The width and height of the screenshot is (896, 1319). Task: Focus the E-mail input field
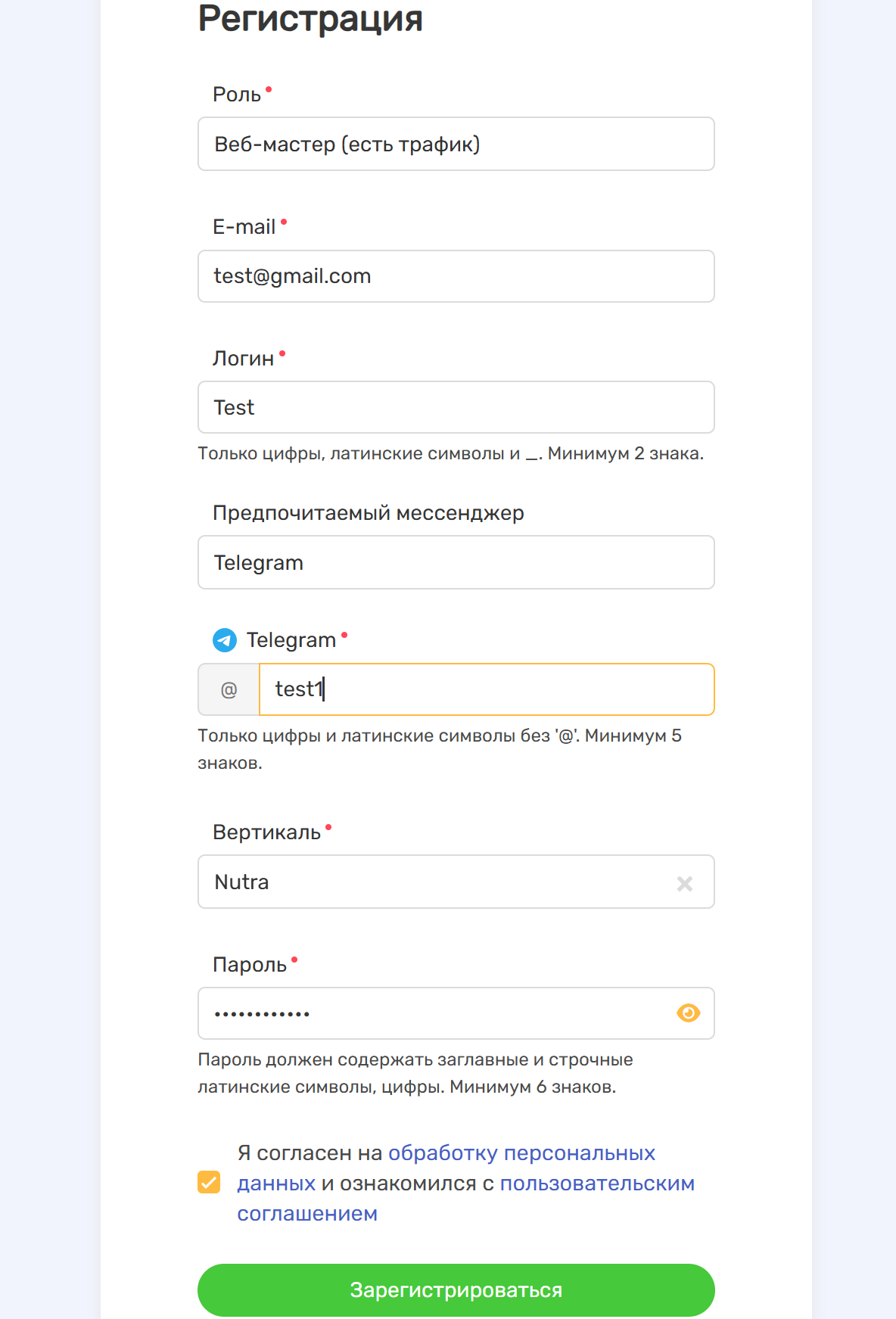456,276
